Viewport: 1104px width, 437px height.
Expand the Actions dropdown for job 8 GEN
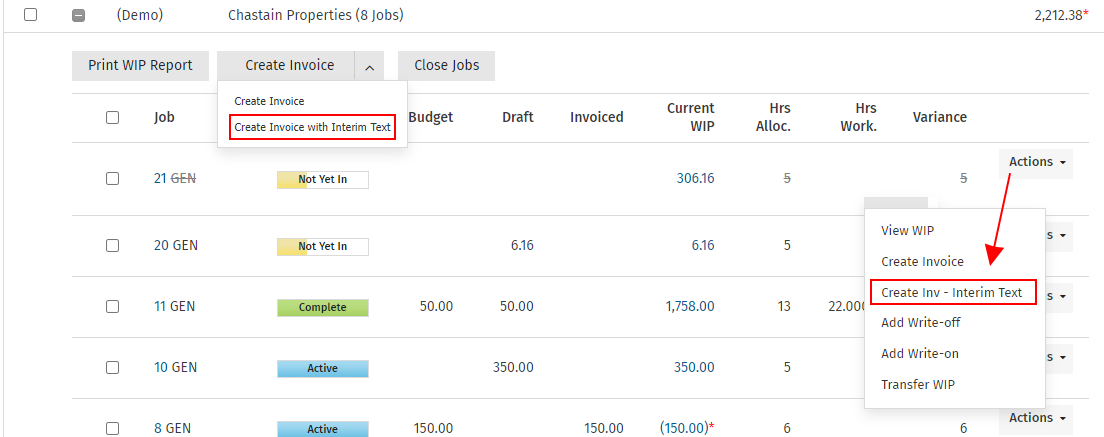coord(1035,418)
